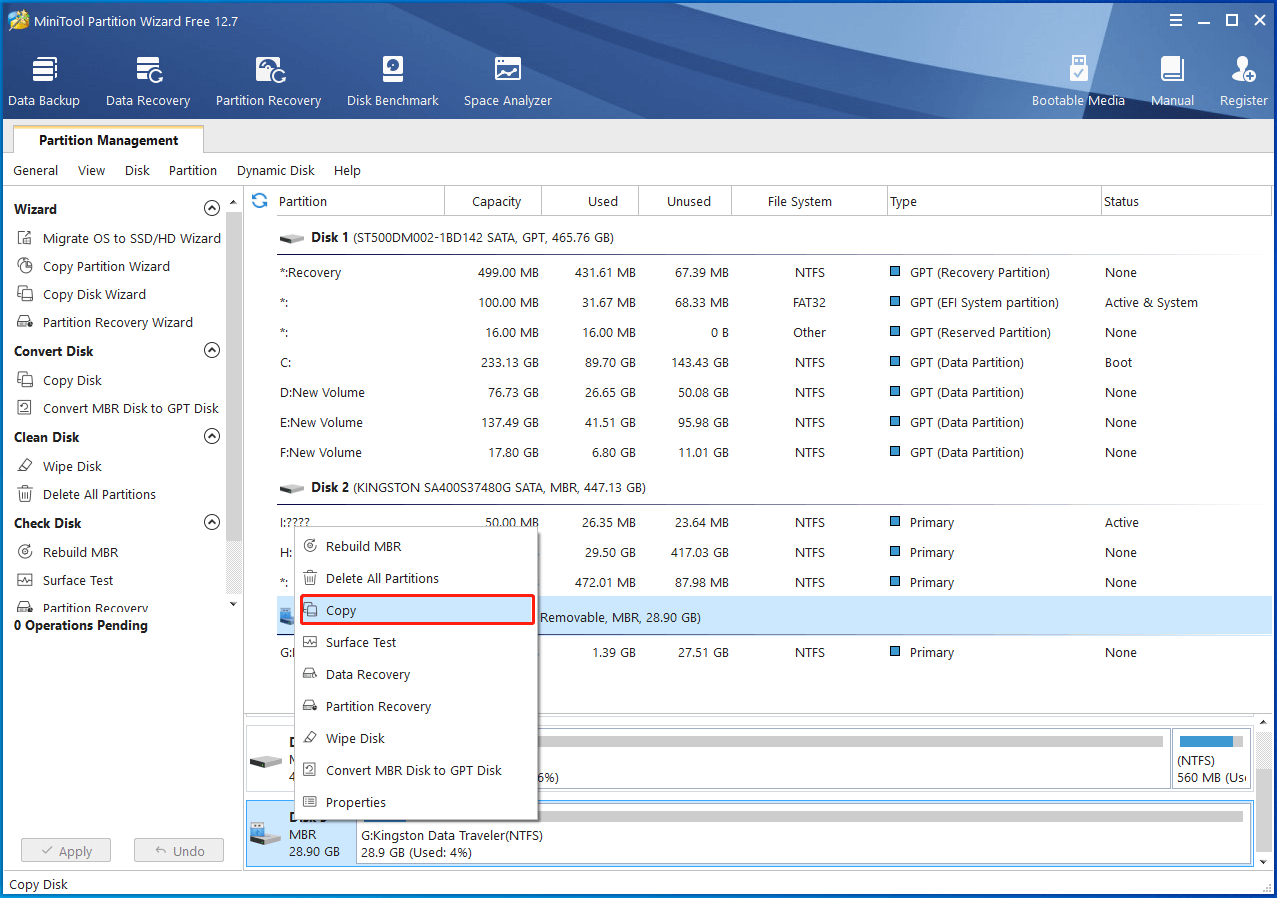
Task: Open the Manual
Action: point(1172,82)
